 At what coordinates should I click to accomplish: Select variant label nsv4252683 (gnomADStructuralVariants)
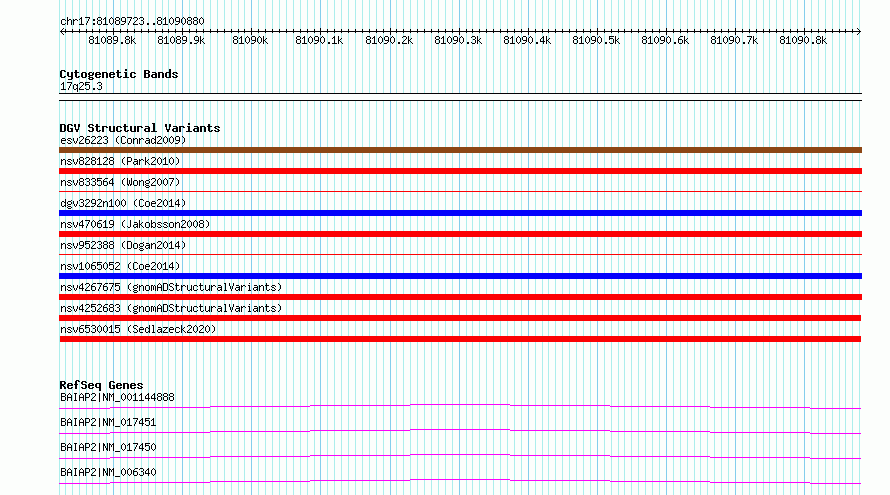click(x=171, y=308)
